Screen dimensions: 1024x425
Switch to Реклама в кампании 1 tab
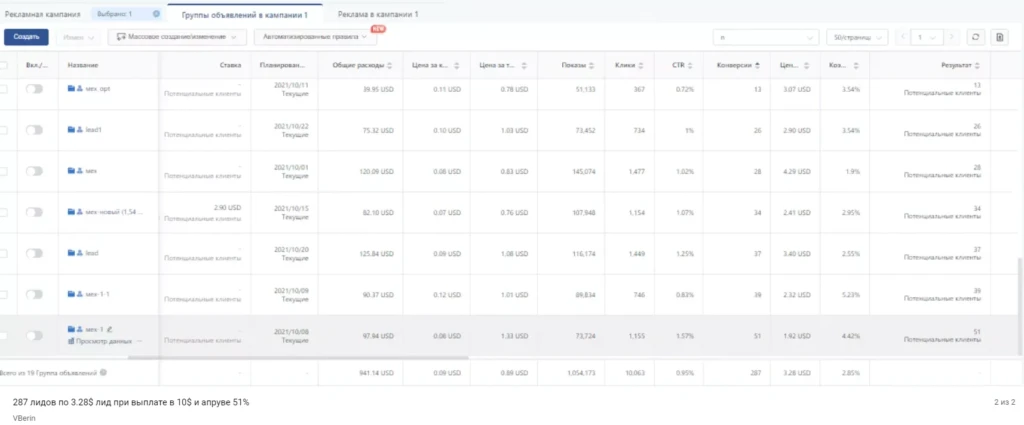(x=378, y=13)
